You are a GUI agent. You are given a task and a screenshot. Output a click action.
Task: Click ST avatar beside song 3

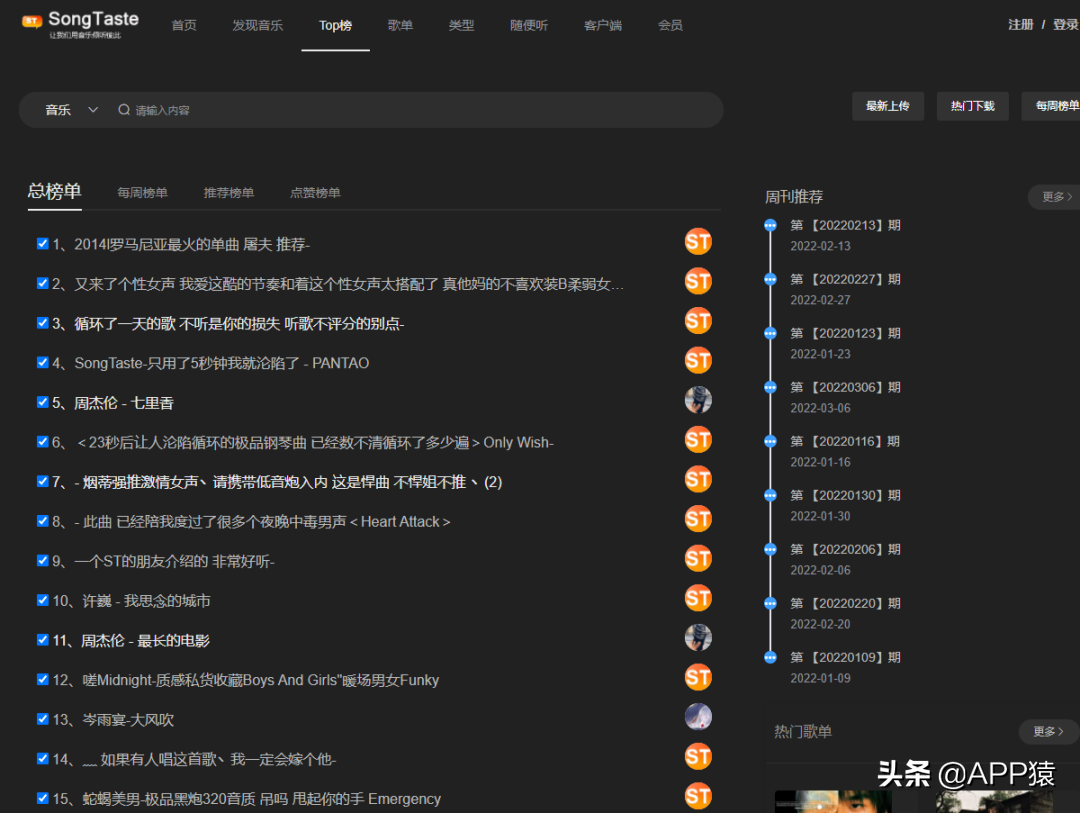coord(698,321)
